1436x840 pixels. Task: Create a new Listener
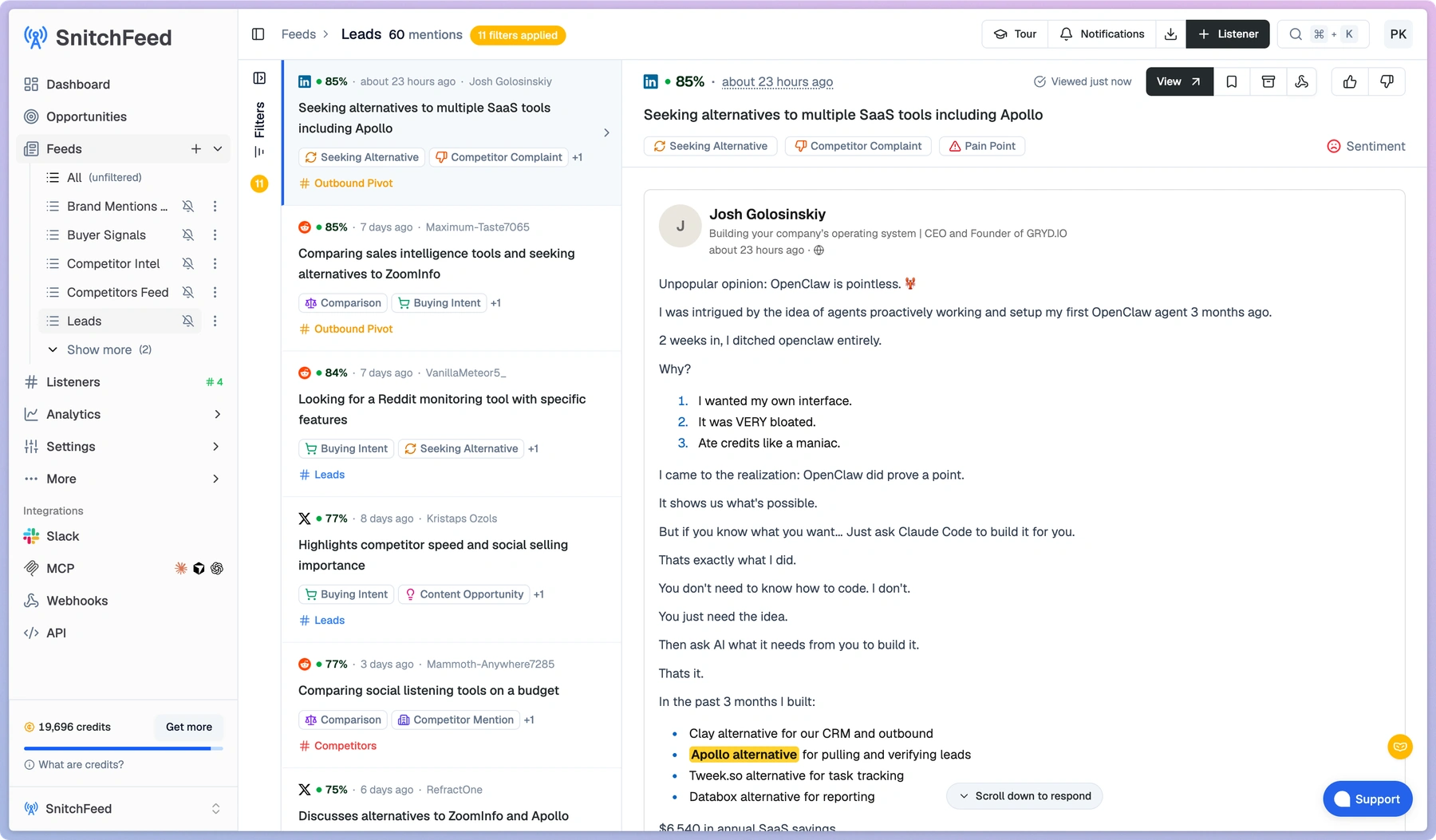click(1228, 34)
